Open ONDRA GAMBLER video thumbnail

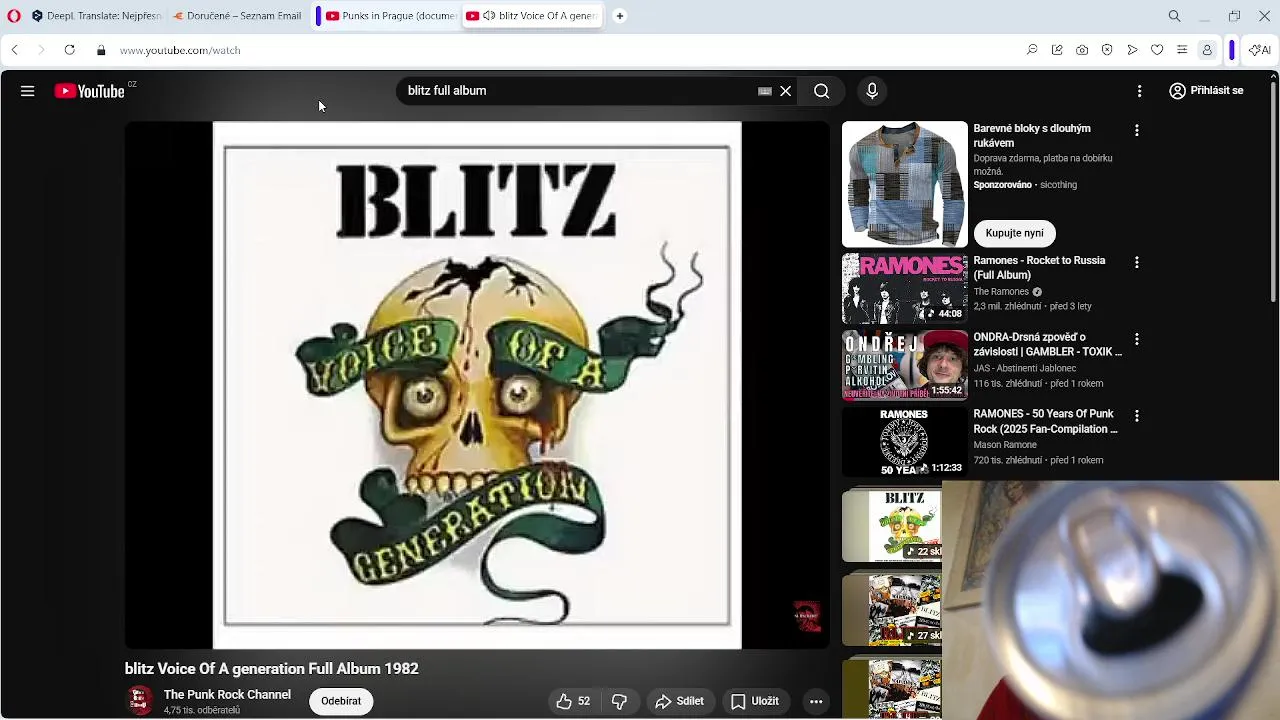coord(905,365)
